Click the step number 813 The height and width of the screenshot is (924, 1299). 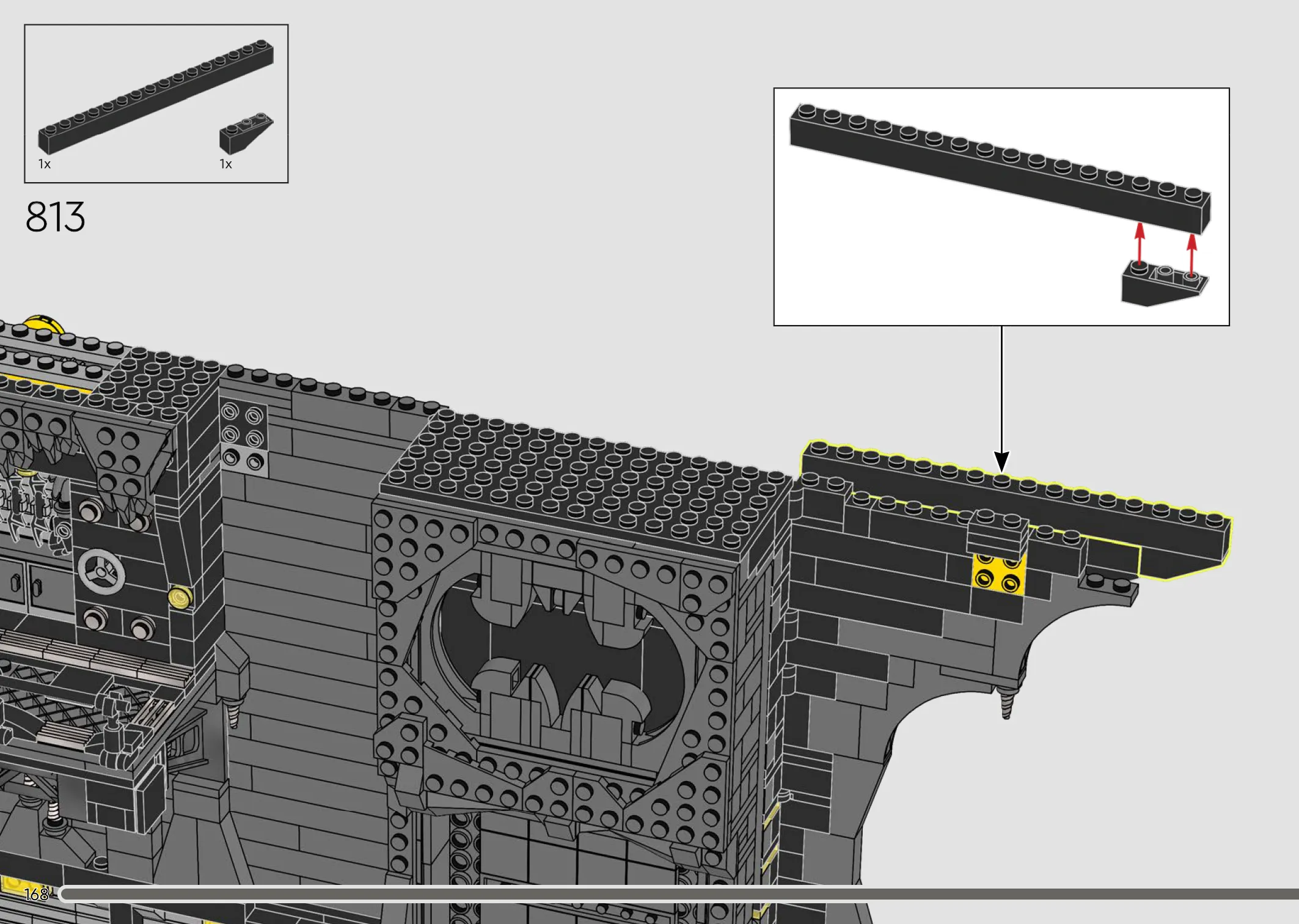[55, 217]
